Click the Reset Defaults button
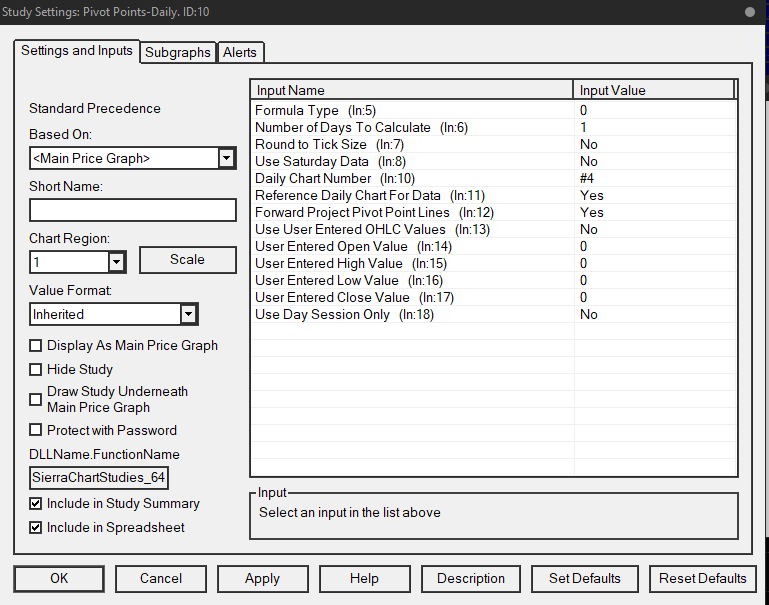Viewport: 769px width, 605px height. coord(703,579)
